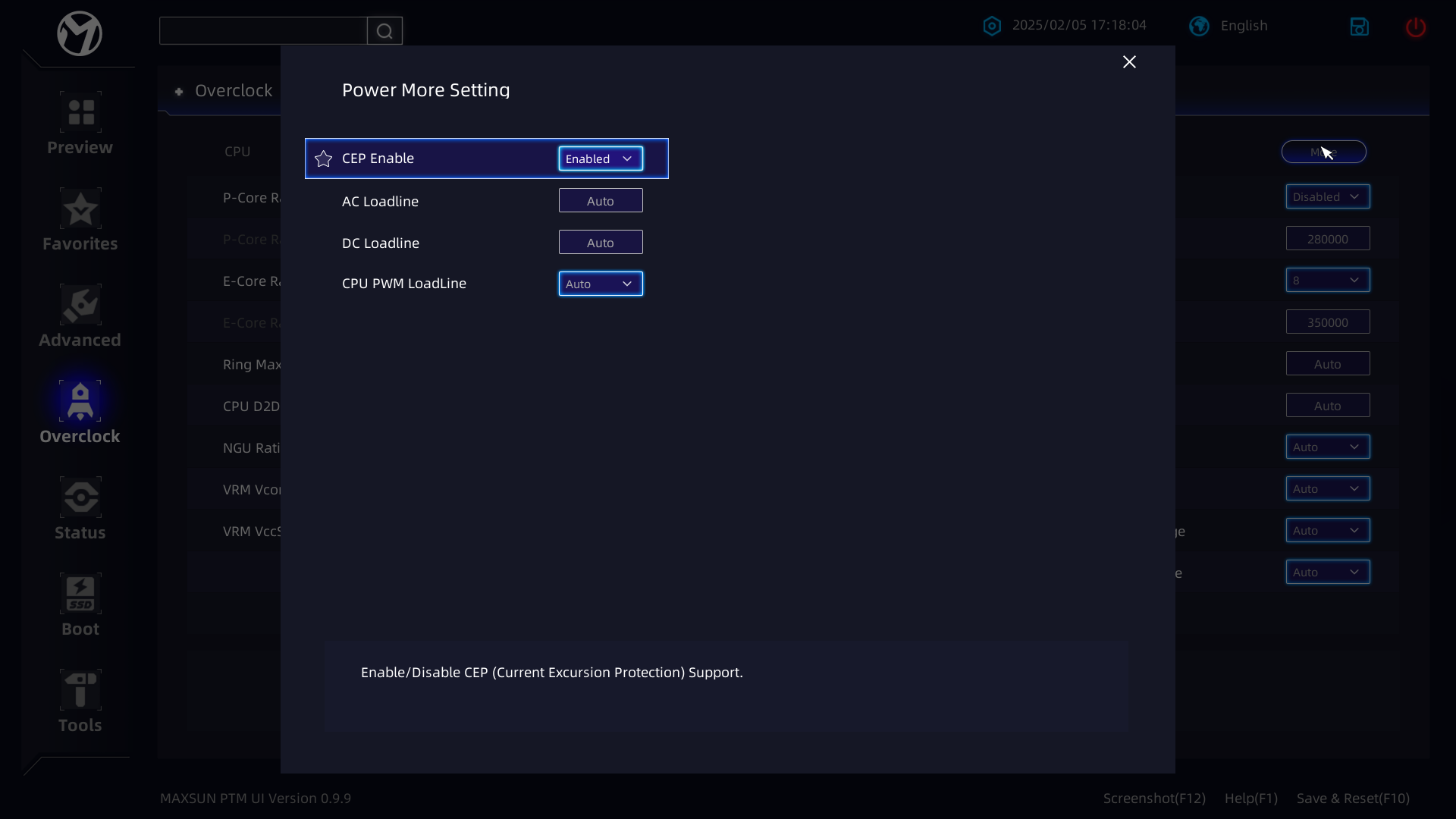This screenshot has width=1456, height=819.
Task: Click the DC Loadline Auto field
Action: [600, 243]
